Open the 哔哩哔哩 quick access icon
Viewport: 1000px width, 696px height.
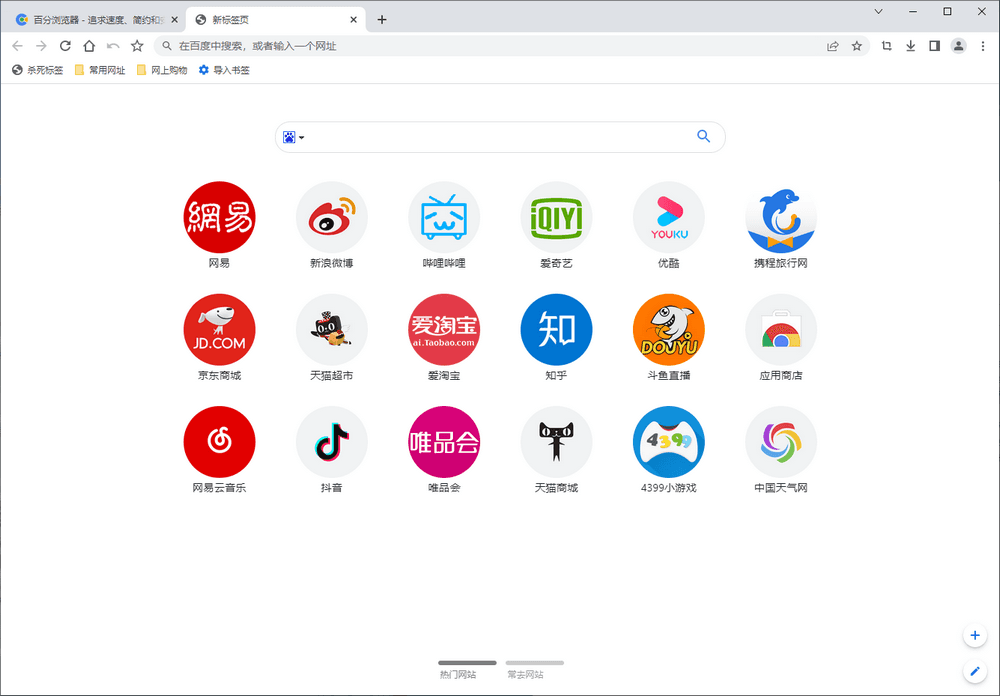[x=444, y=217]
